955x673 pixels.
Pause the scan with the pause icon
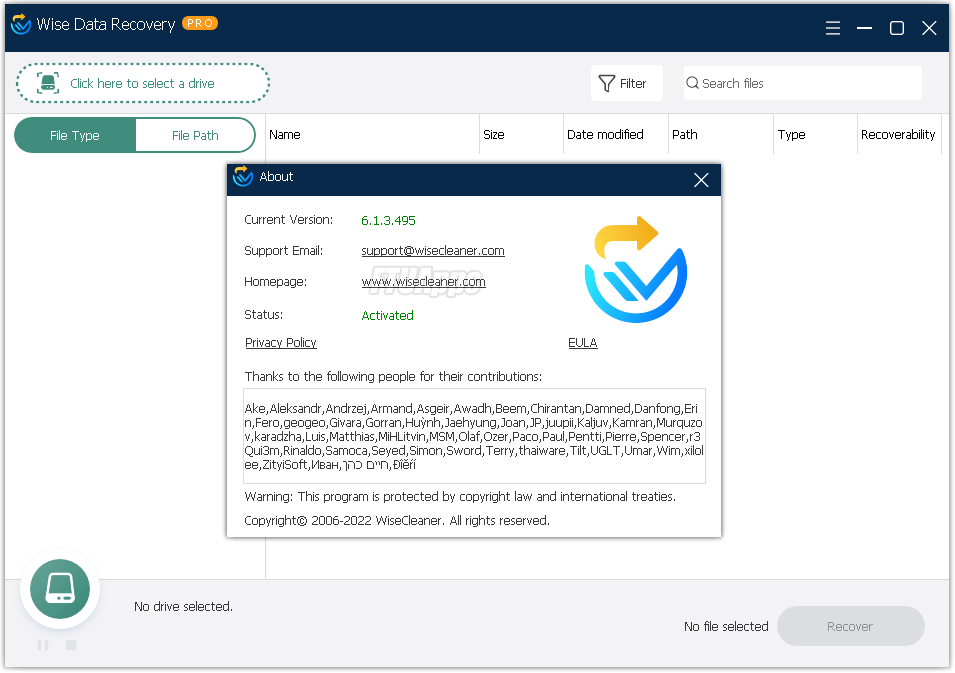[x=43, y=644]
